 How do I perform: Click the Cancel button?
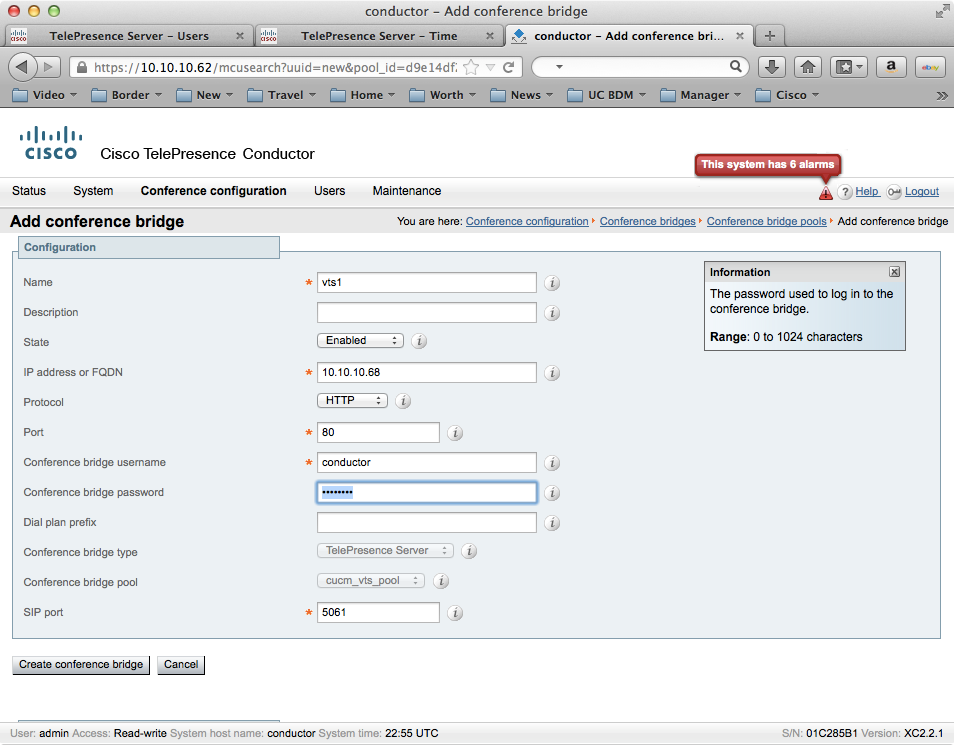(181, 665)
